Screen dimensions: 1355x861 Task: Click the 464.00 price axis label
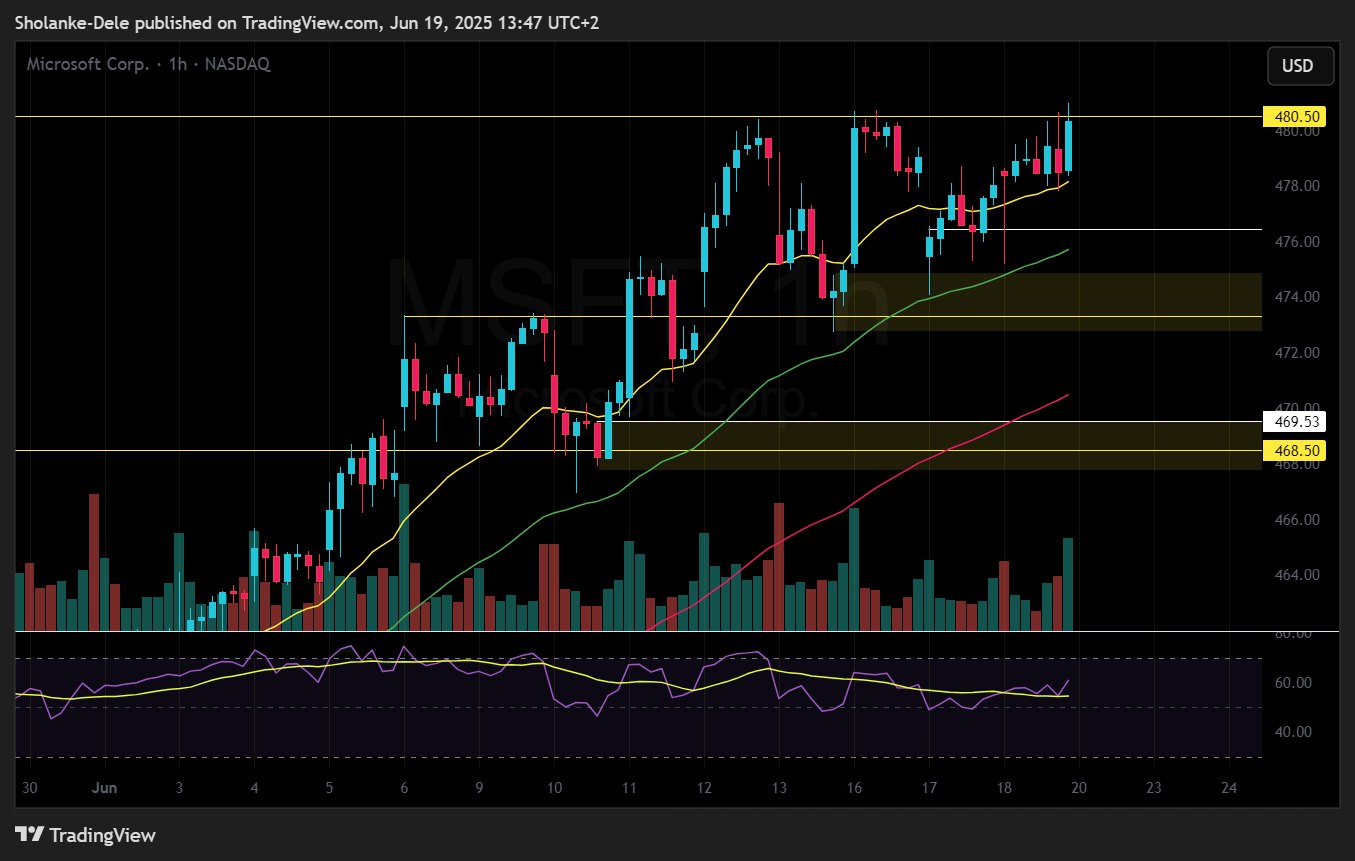coord(1299,575)
